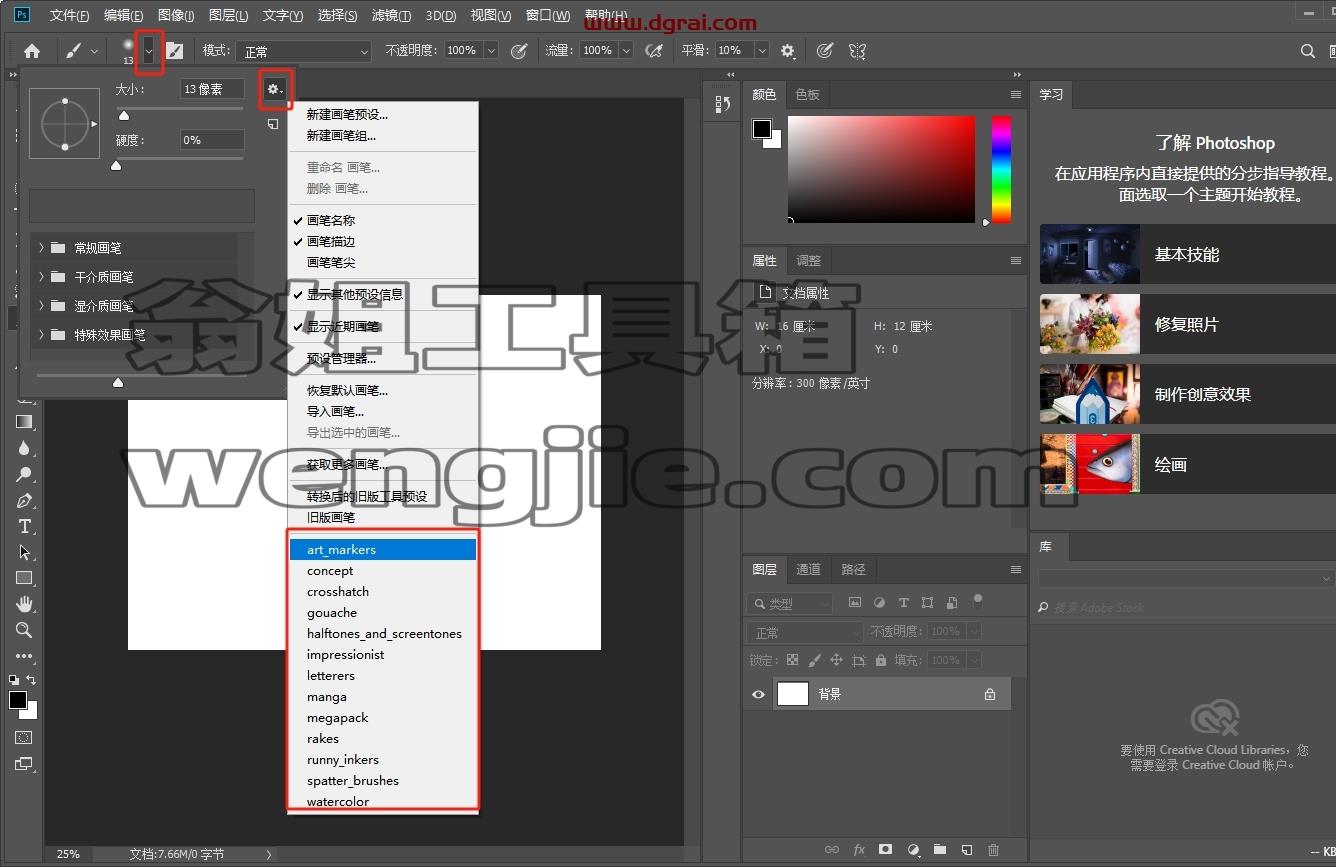Open the 模式 blend mode dropdown

[304, 51]
